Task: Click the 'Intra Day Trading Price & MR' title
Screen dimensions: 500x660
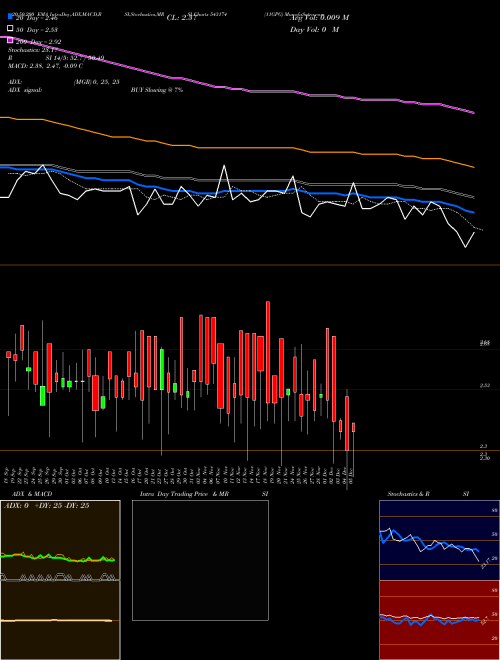Action: pyautogui.click(x=184, y=494)
